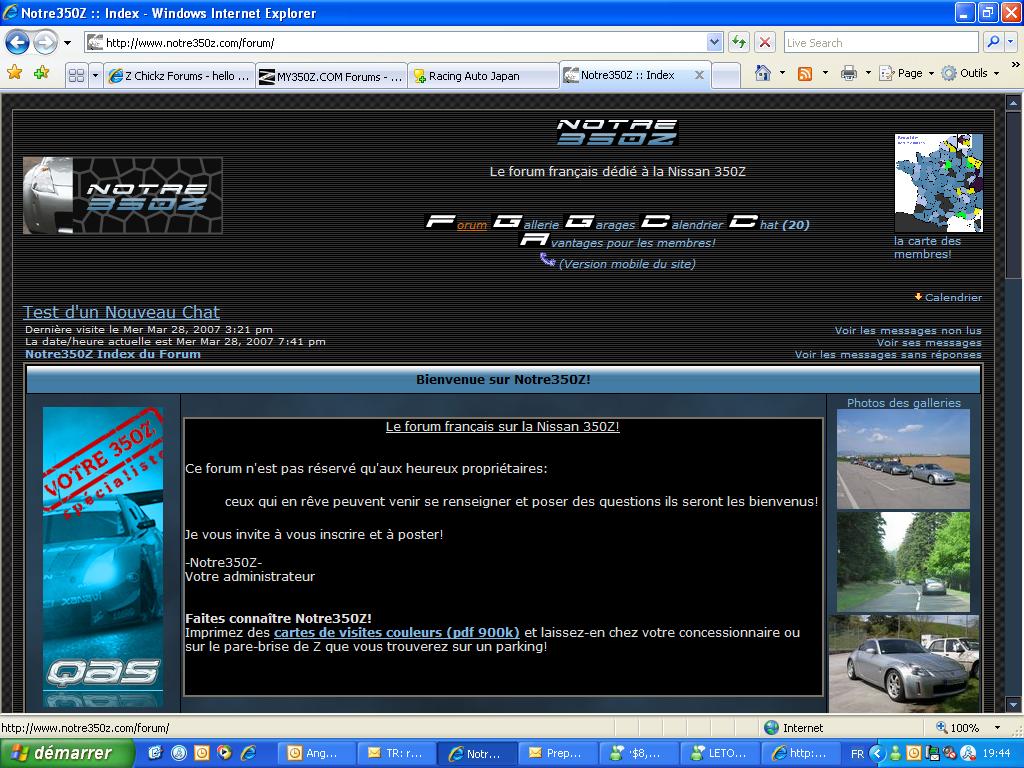
Task: Switch to the Z Chickz Forums tab
Action: pos(179,76)
